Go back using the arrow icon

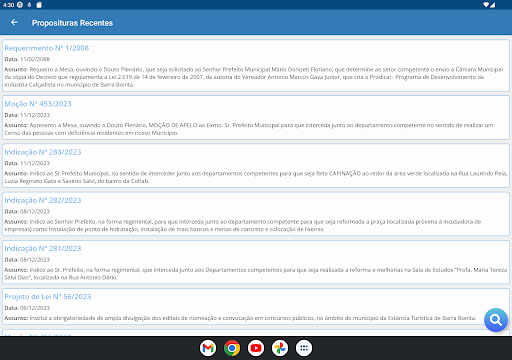click(x=14, y=22)
